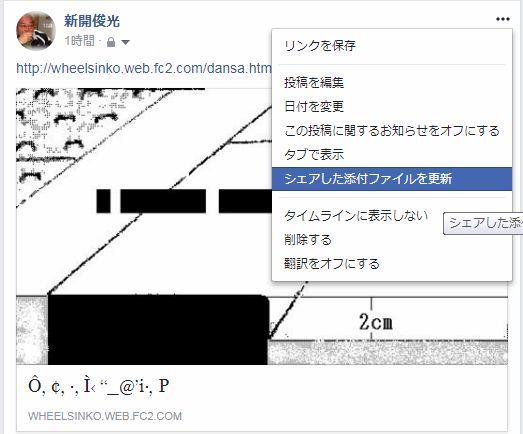Open the wheelsinko.web.fc2.com/dansa.htm link
The image size is (523, 434).
(144, 68)
